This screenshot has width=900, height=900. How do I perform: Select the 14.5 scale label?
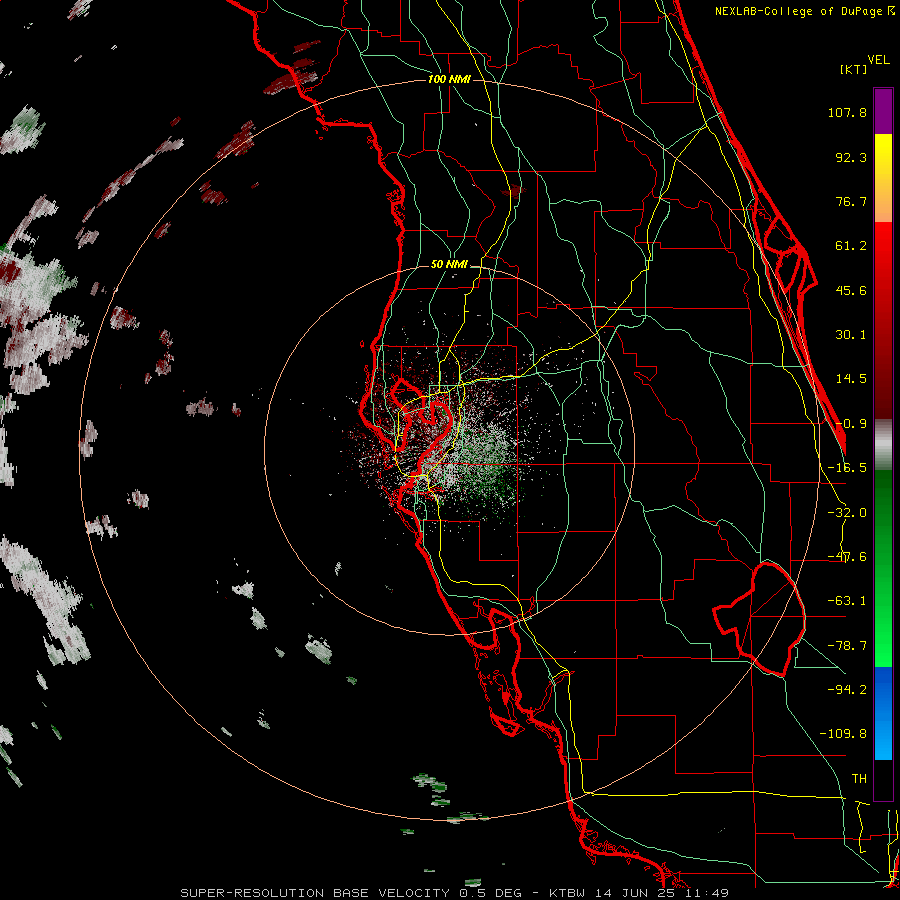[x=851, y=379]
